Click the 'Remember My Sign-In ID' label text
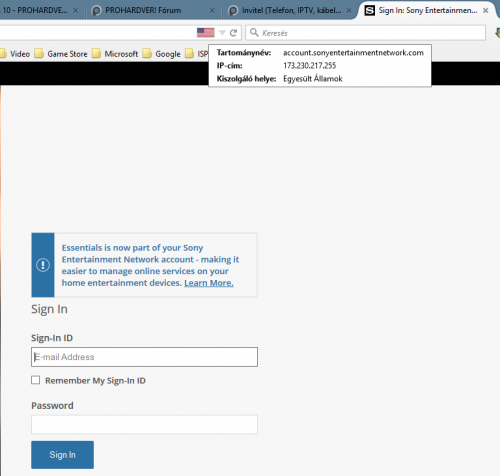Image resolution: width=500 pixels, height=476 pixels. [95, 381]
